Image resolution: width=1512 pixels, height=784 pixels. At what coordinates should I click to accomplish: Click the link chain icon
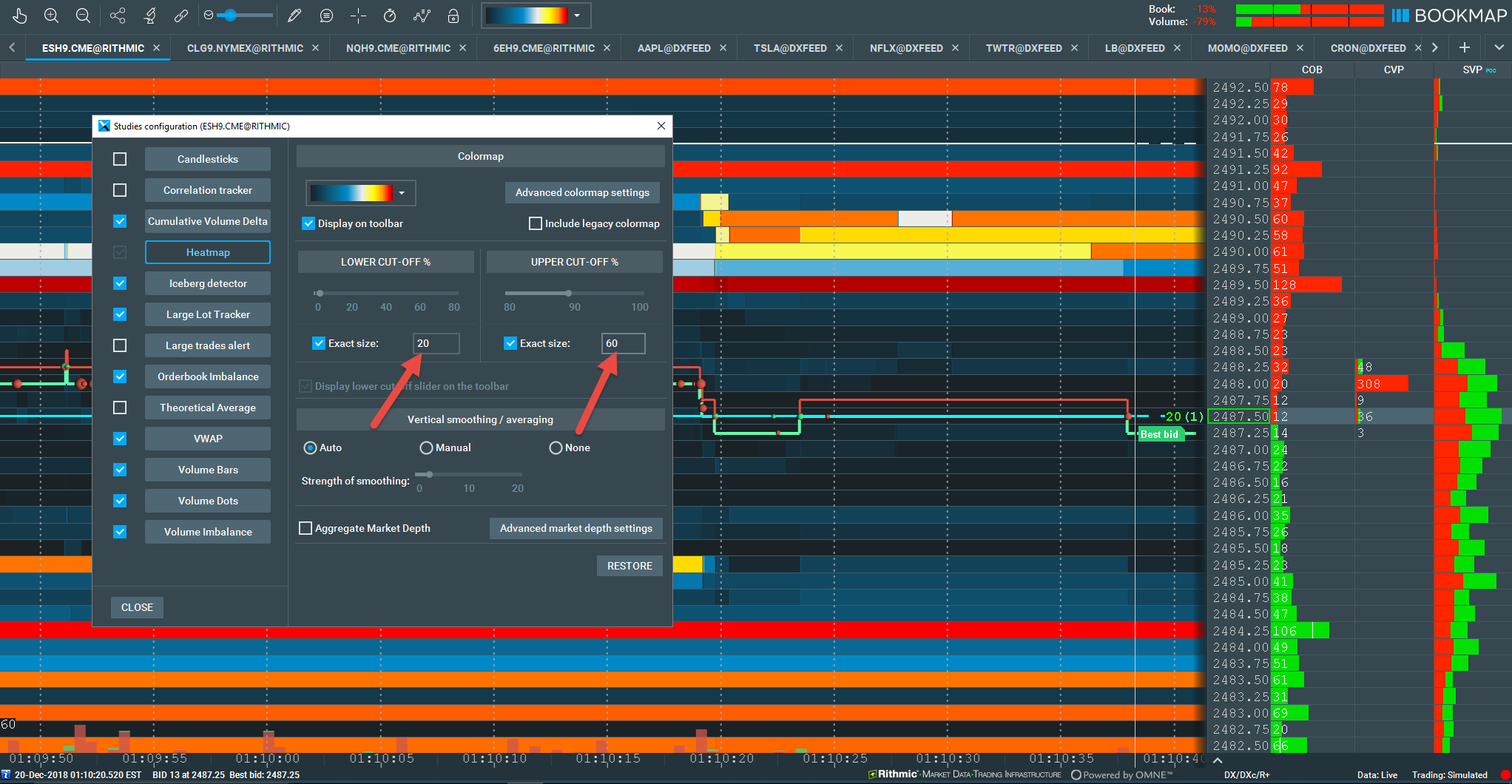(x=181, y=16)
